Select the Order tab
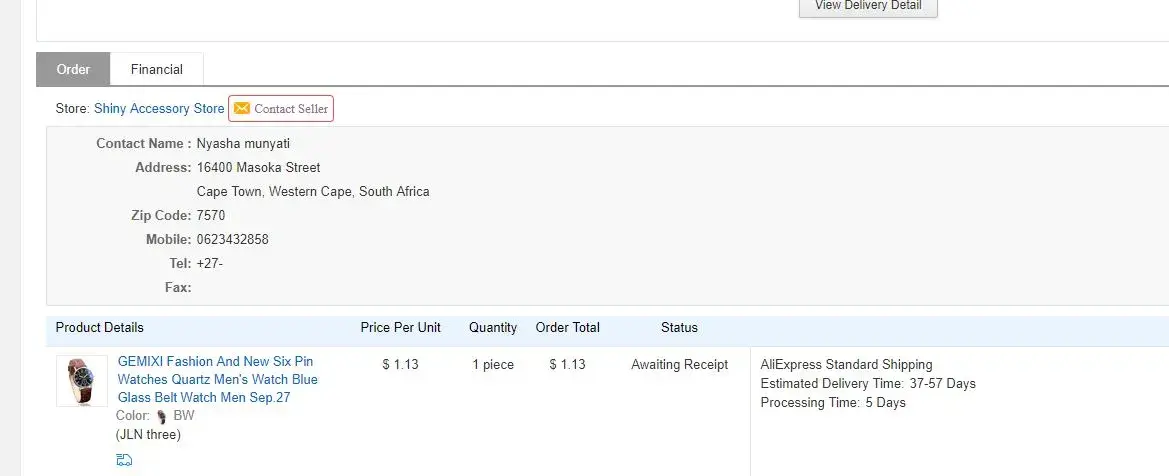Screen dimensions: 1169x476 tap(73, 69)
